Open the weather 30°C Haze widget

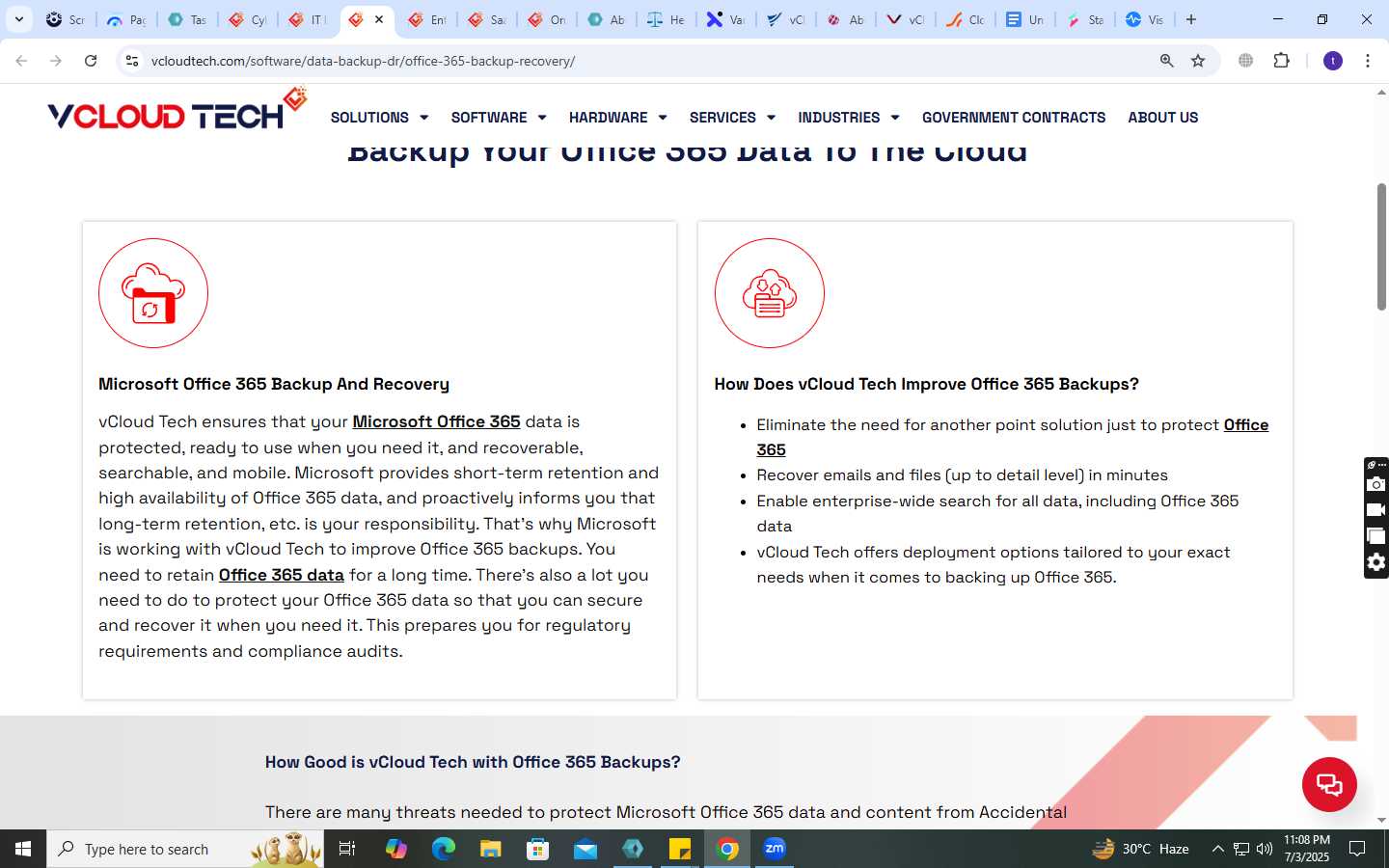tap(1139, 849)
